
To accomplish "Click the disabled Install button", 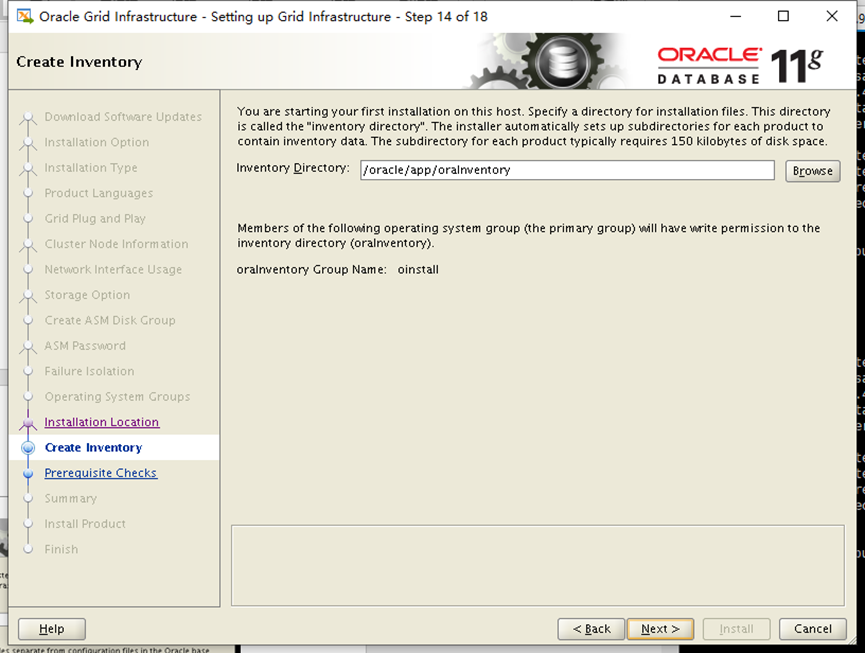I will (x=736, y=629).
